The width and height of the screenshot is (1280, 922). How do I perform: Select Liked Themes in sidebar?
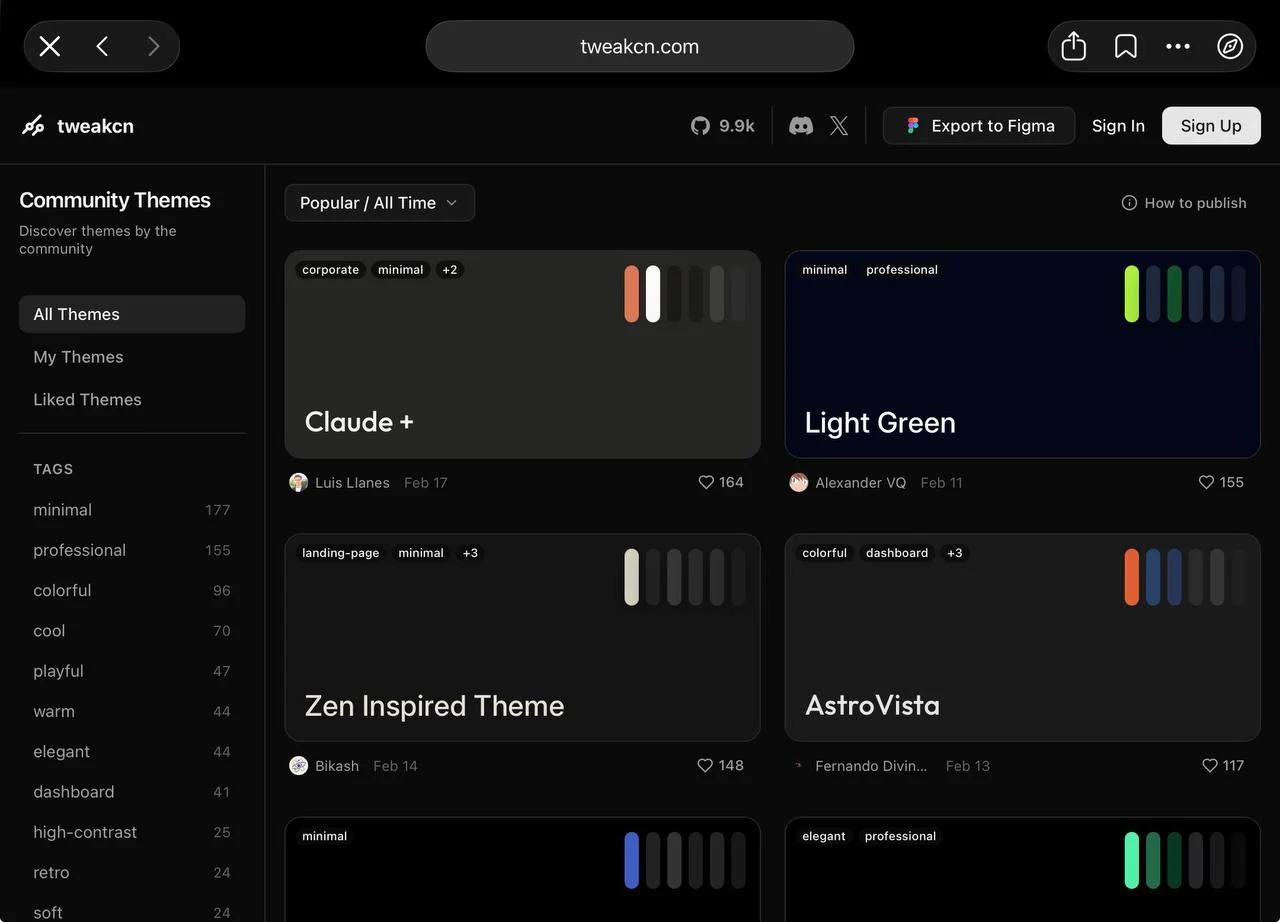pos(132,399)
